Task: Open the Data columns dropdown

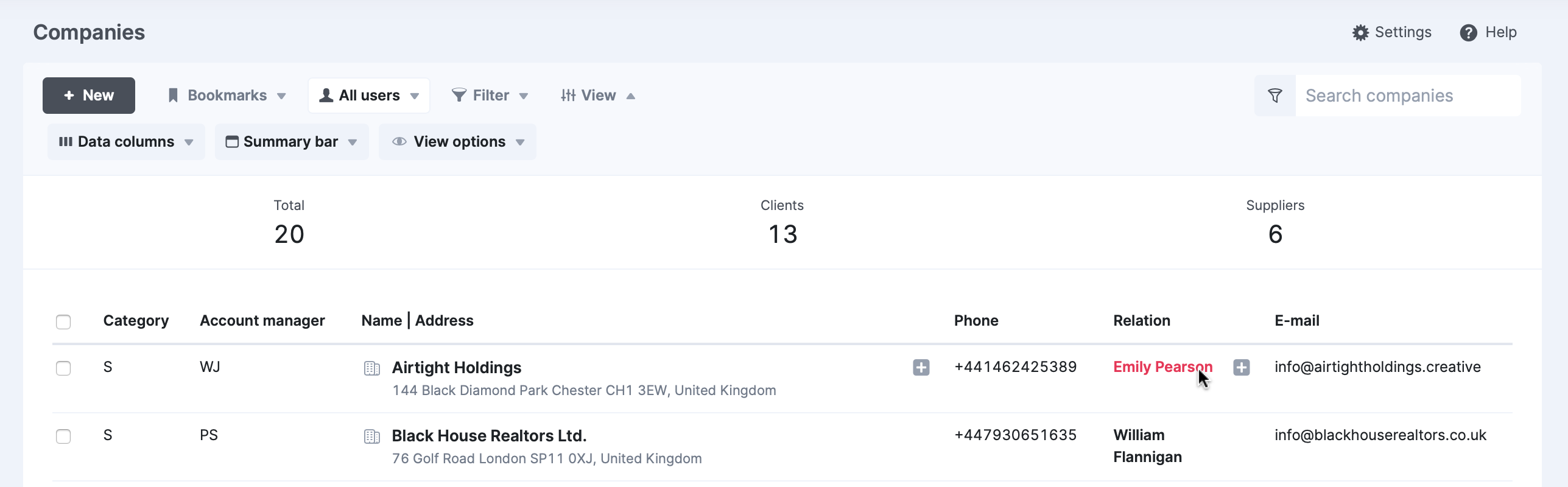Action: [126, 142]
